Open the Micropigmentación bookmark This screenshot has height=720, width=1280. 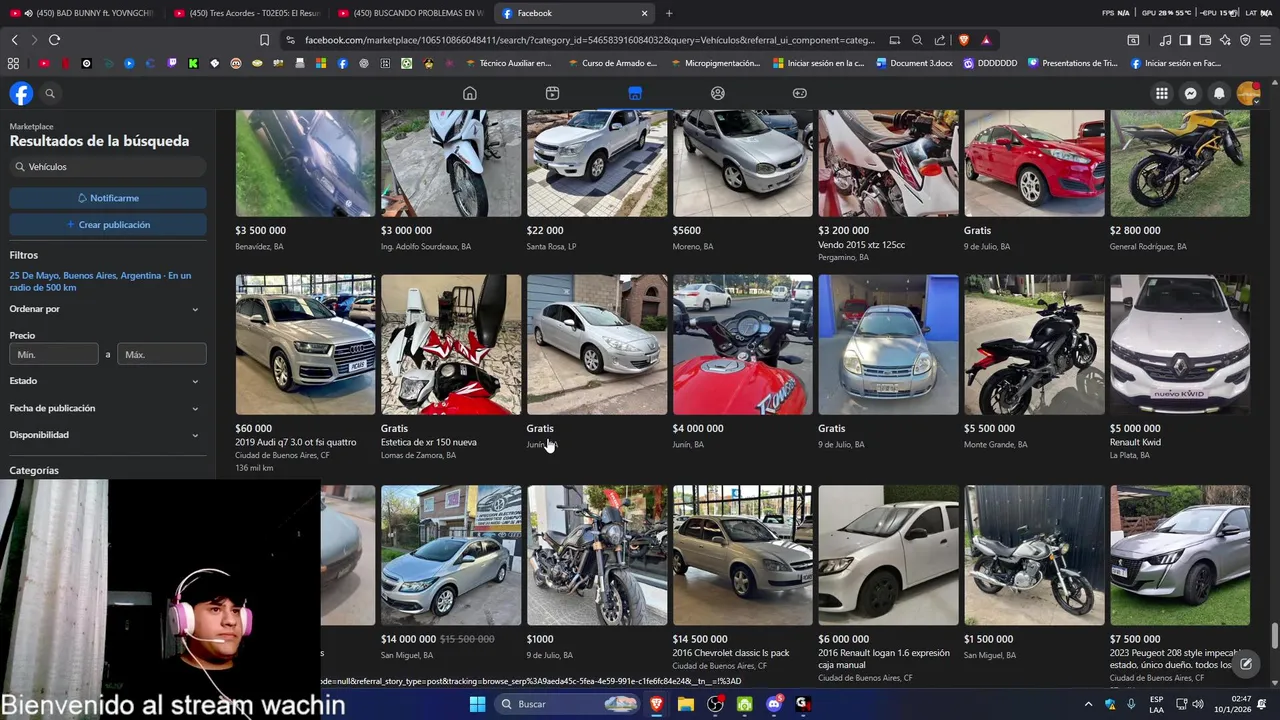click(714, 63)
